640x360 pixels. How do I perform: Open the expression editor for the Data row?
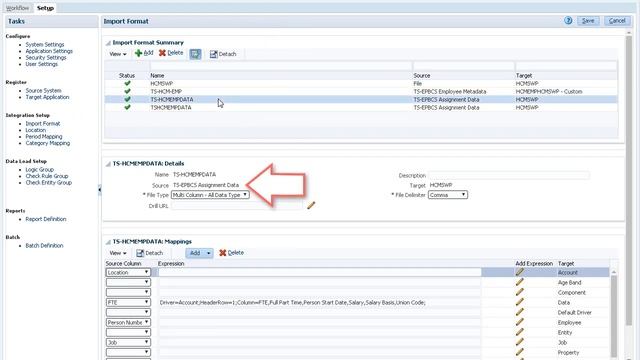pyautogui.click(x=520, y=302)
